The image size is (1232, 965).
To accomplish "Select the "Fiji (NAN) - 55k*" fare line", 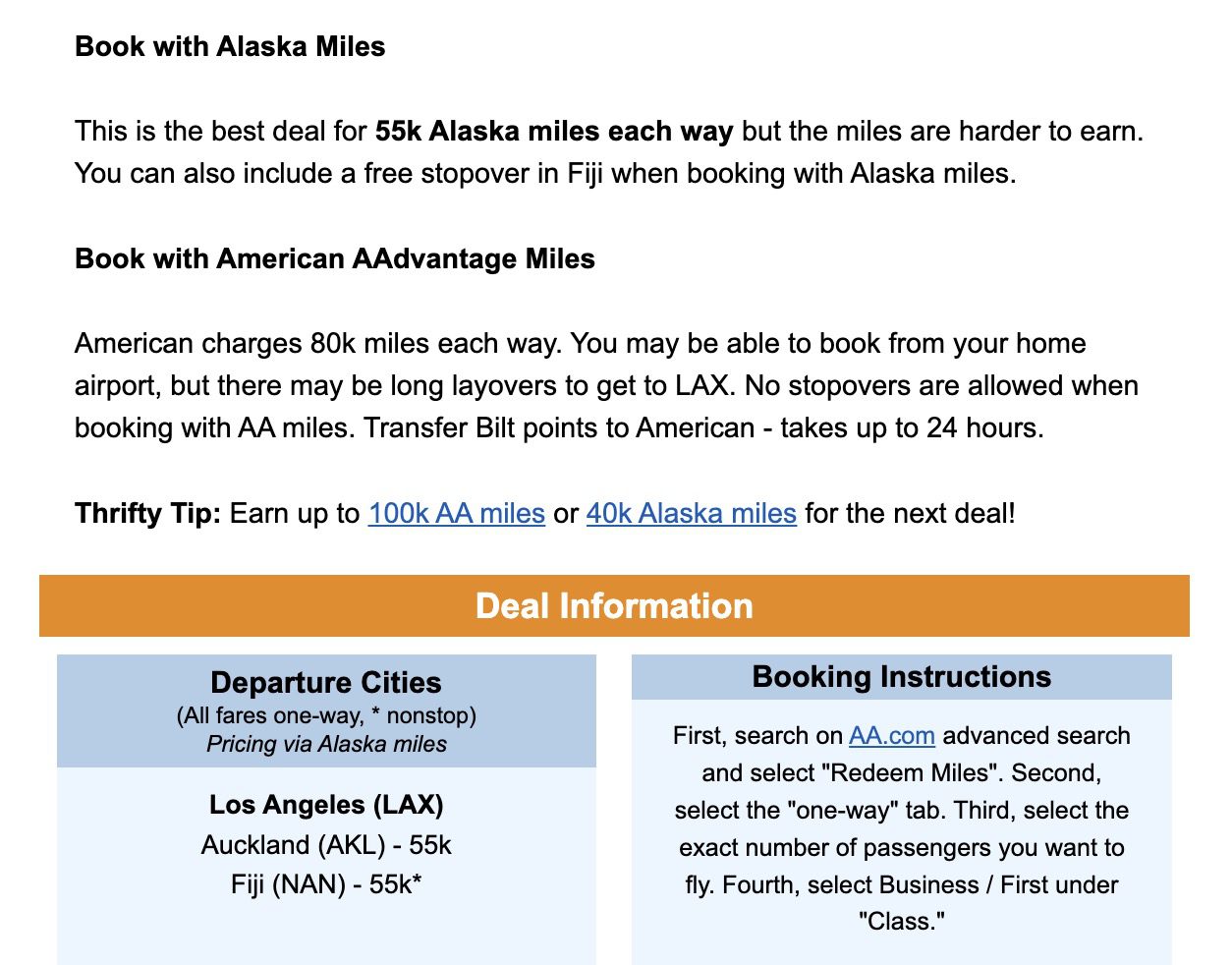I will 326,884.
